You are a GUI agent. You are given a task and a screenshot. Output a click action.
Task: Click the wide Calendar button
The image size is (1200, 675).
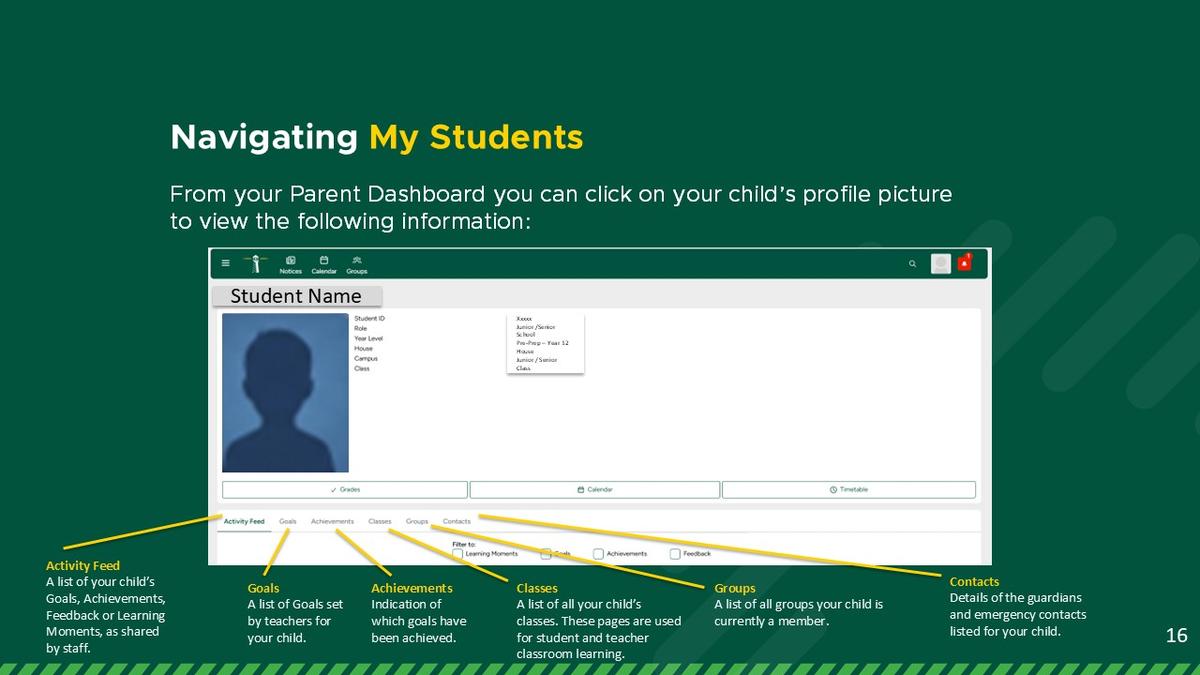(595, 490)
